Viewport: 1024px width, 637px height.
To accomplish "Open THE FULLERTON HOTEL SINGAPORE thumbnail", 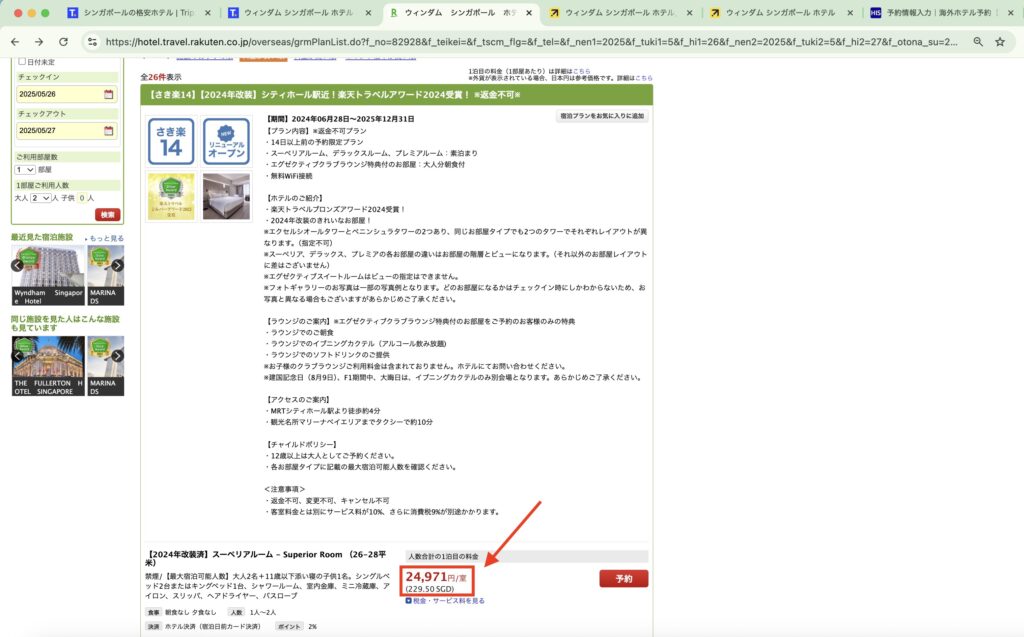I will 48,366.
